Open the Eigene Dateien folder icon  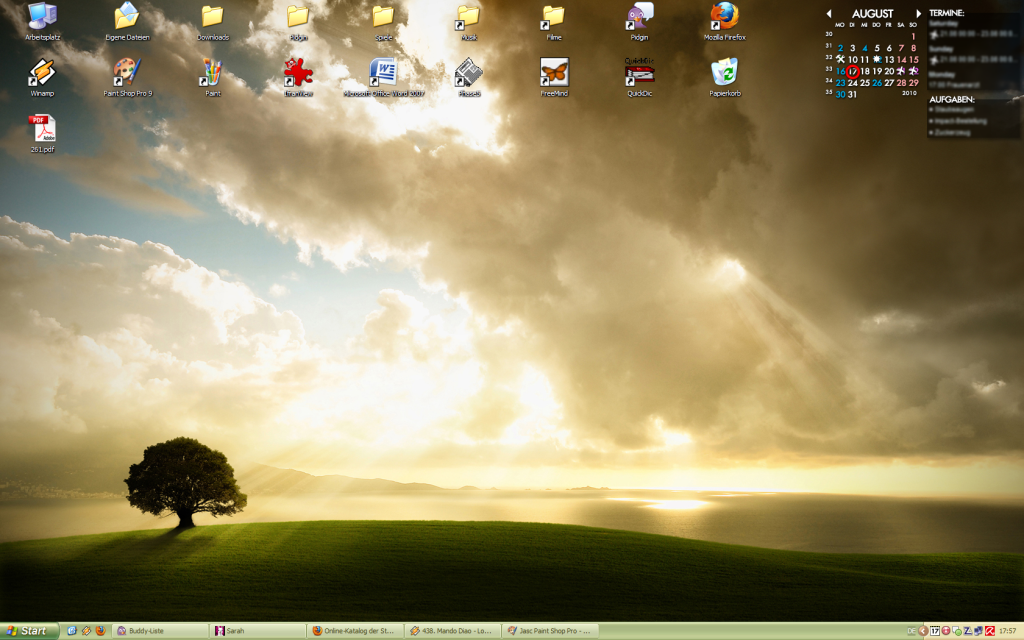[x=127, y=22]
